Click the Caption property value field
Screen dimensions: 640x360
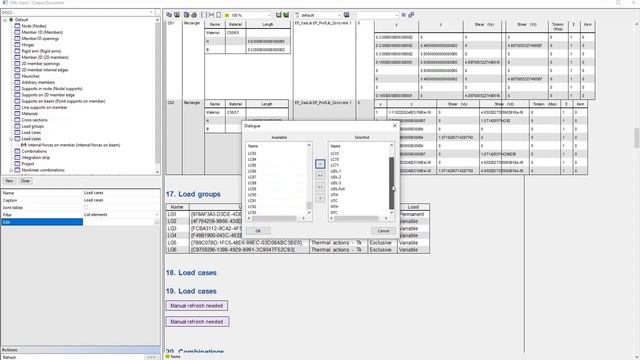coord(121,200)
